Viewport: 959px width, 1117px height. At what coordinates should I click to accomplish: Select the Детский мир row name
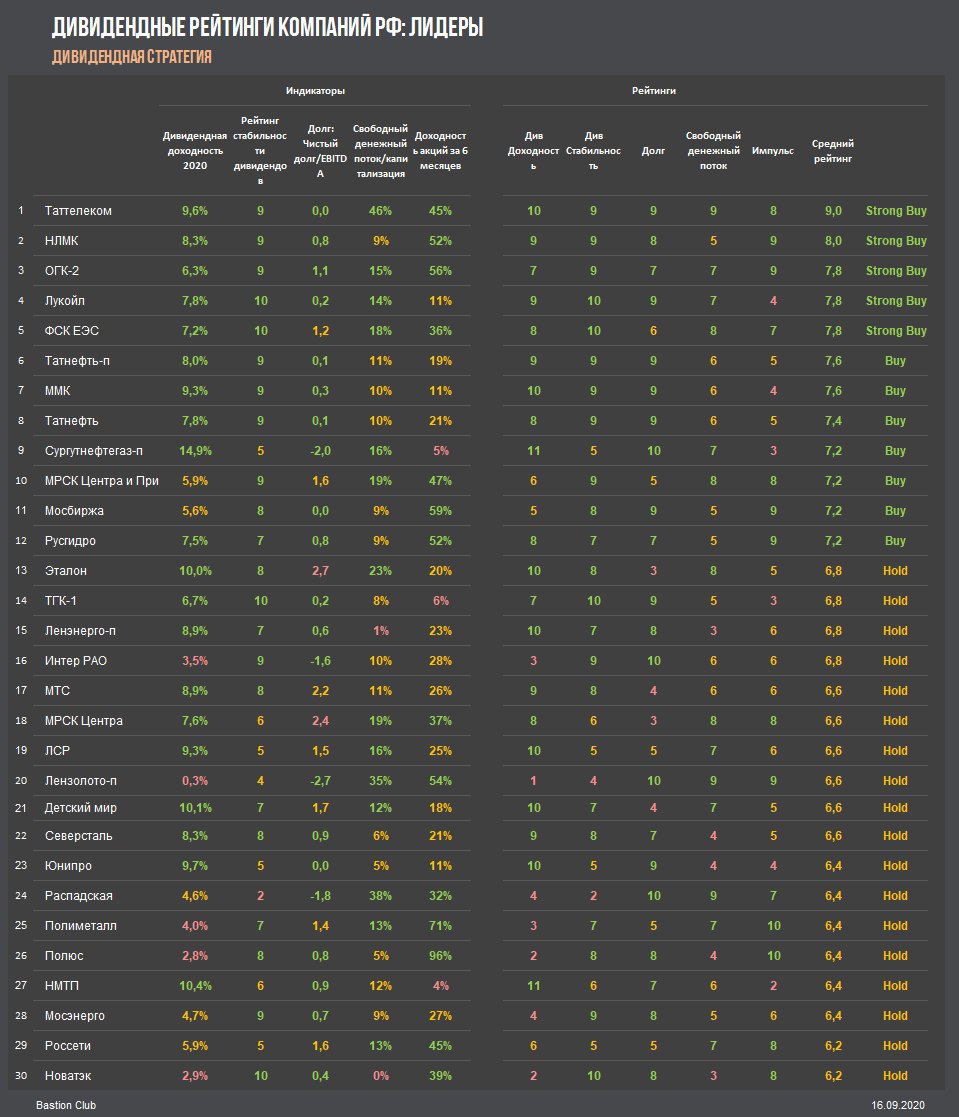point(81,808)
